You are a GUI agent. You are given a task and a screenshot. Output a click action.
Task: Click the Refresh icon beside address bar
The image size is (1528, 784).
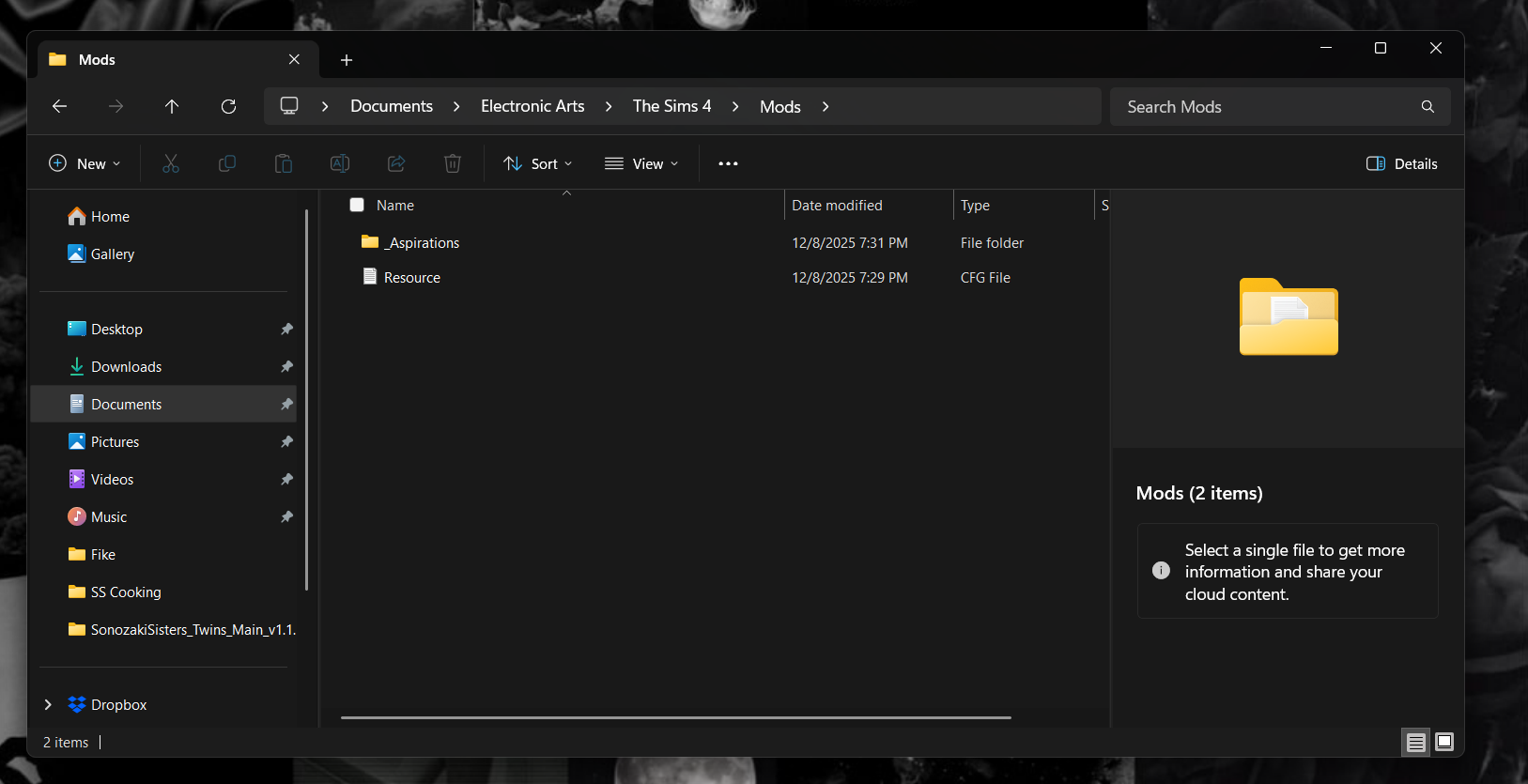pyautogui.click(x=228, y=106)
